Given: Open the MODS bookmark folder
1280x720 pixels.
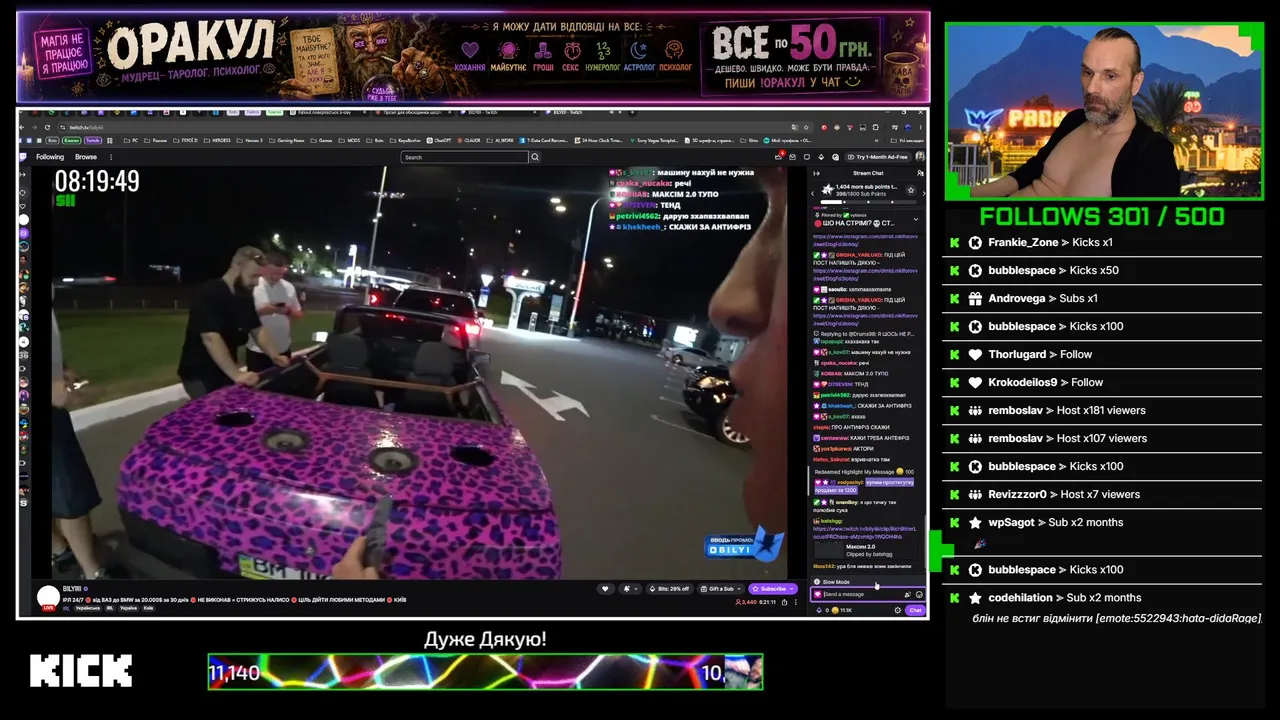Looking at the screenshot, I should pos(350,141).
